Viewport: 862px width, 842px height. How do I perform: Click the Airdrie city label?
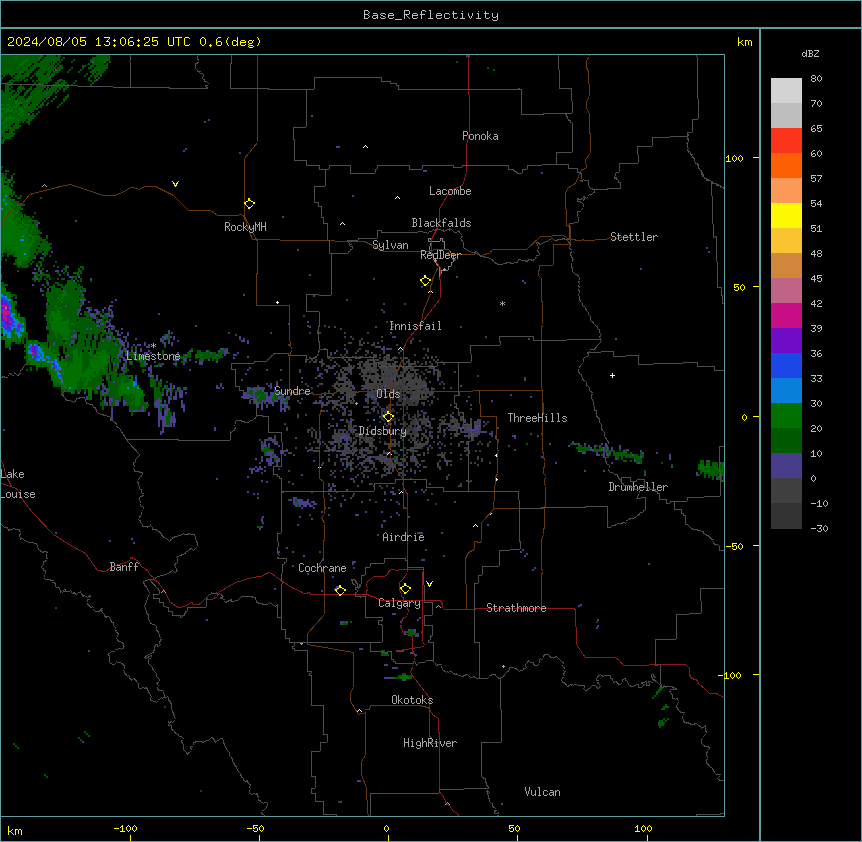[403, 537]
